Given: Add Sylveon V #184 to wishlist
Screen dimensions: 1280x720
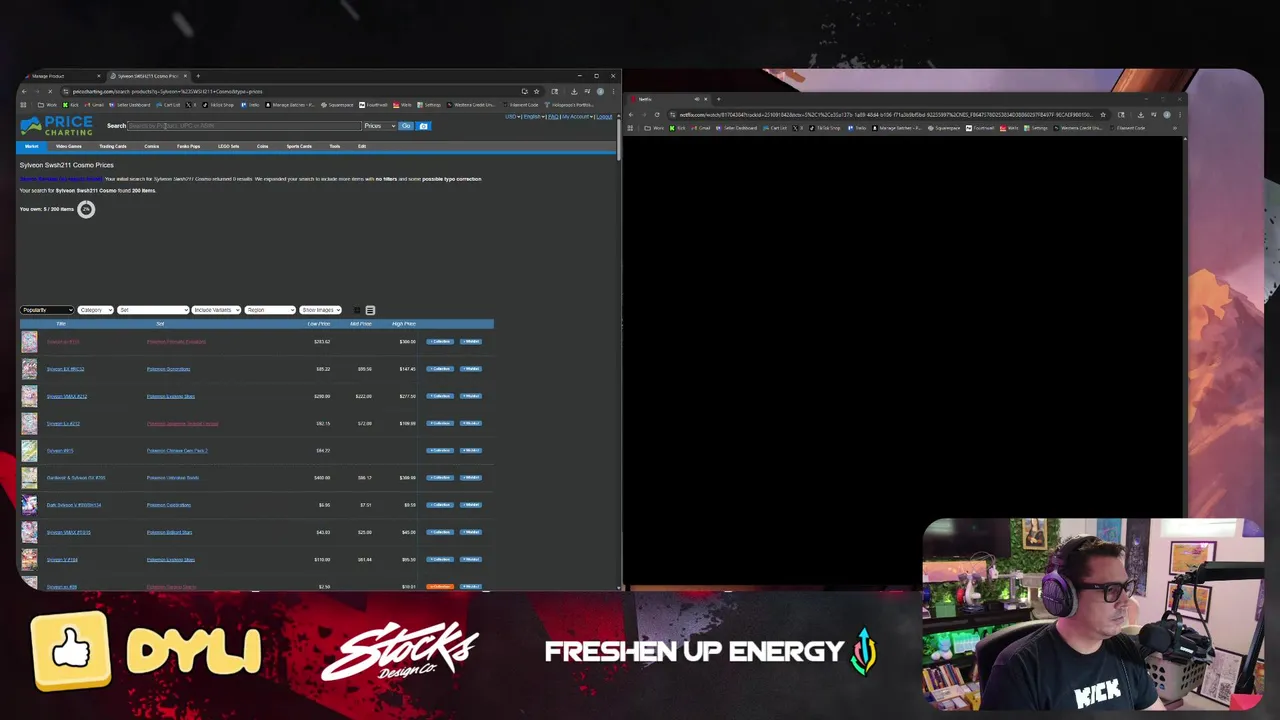Looking at the screenshot, I should click(470, 559).
